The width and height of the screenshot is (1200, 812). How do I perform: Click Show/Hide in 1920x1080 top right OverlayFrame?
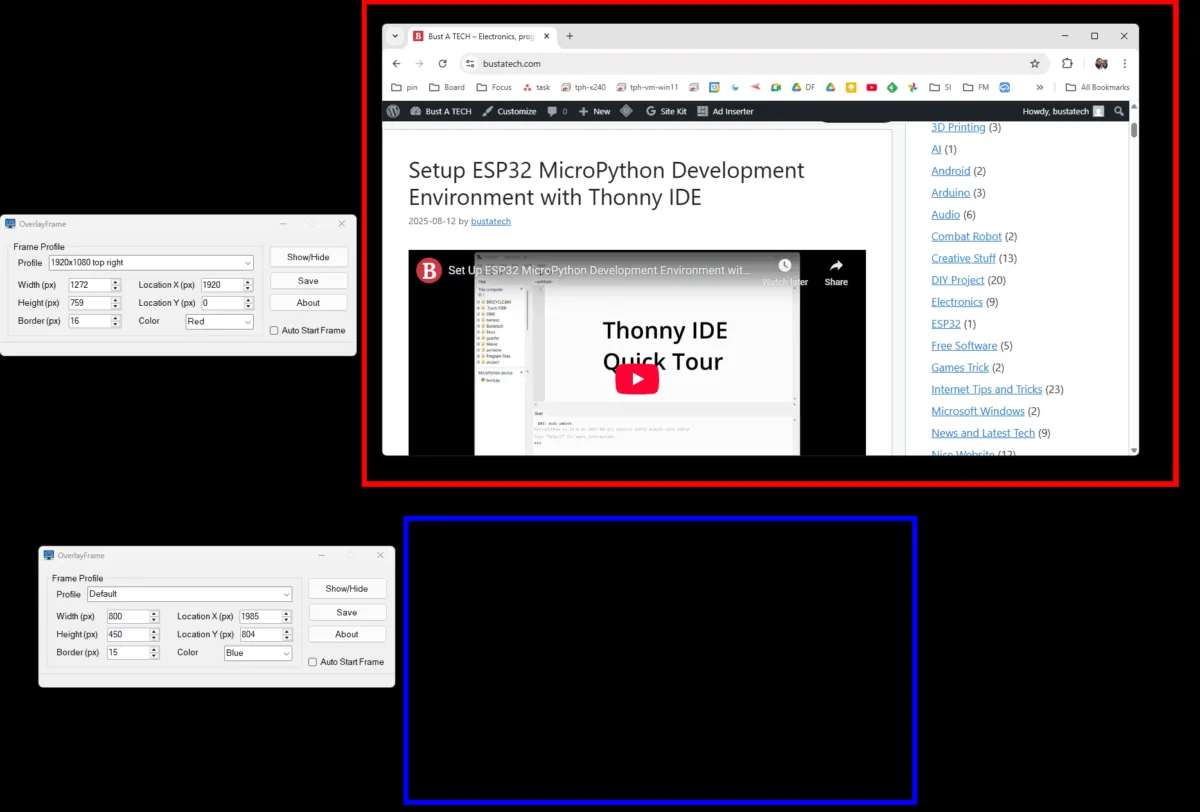[x=308, y=257]
